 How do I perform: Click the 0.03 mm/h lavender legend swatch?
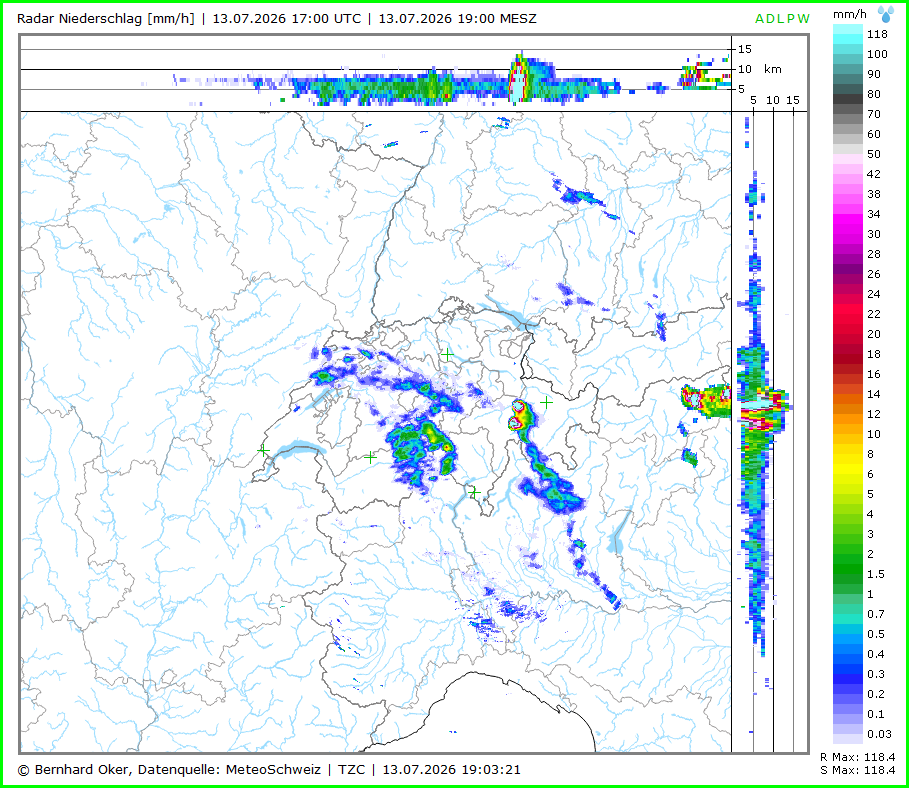(848, 734)
